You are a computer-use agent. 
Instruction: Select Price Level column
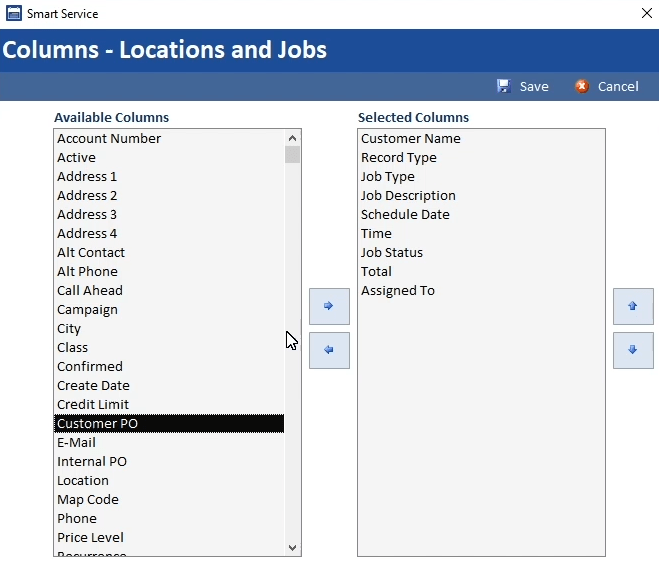169,537
